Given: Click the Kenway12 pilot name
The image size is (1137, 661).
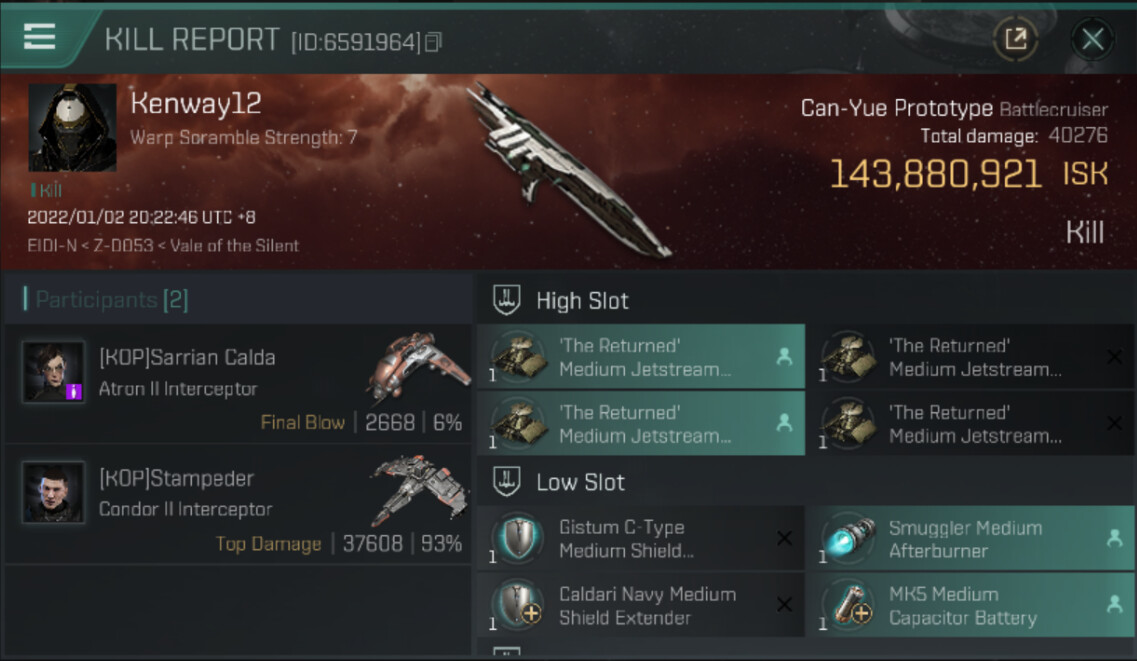Looking at the screenshot, I should (x=196, y=103).
